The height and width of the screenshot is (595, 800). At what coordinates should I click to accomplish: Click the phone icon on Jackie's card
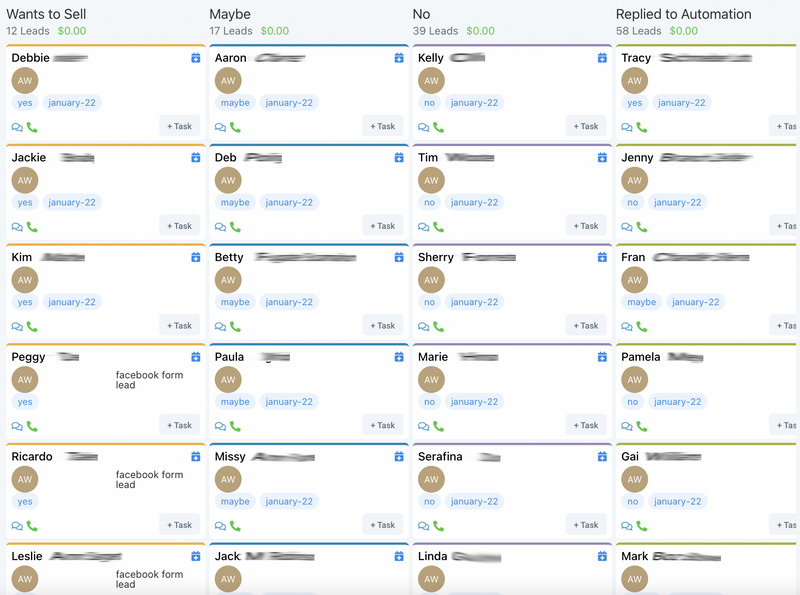32,227
